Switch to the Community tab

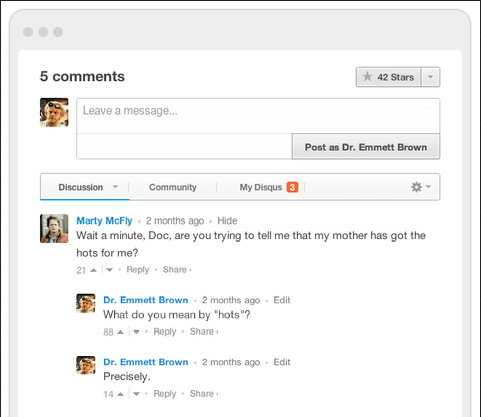[x=173, y=187]
